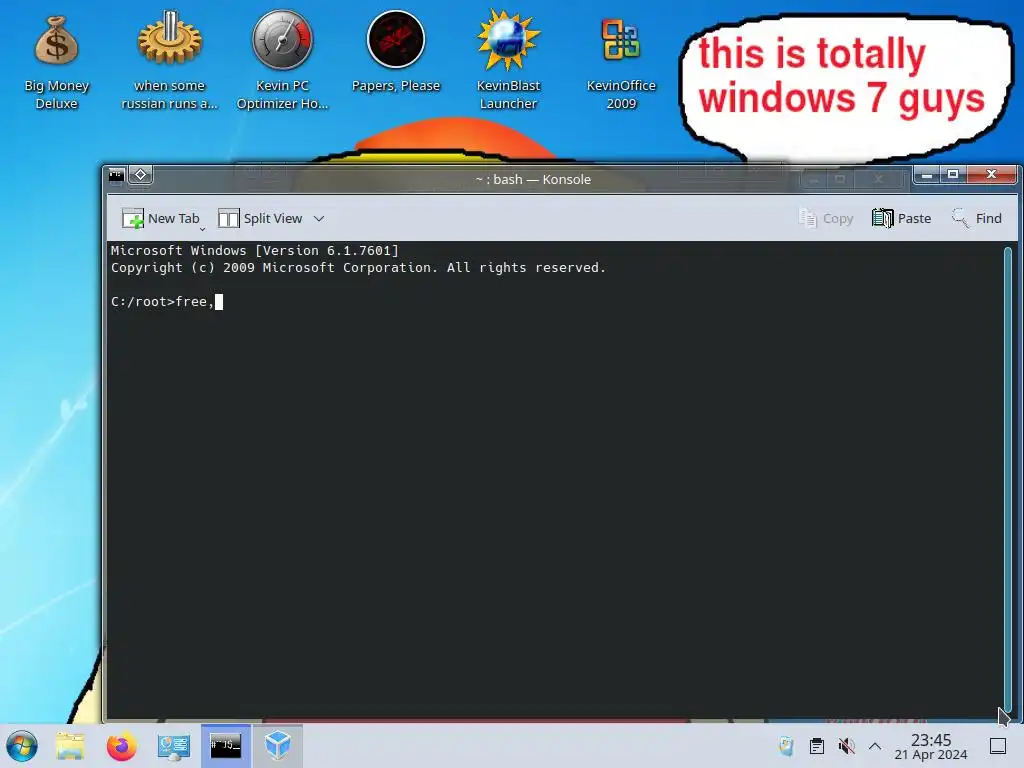Open the Start menu orb

point(22,746)
